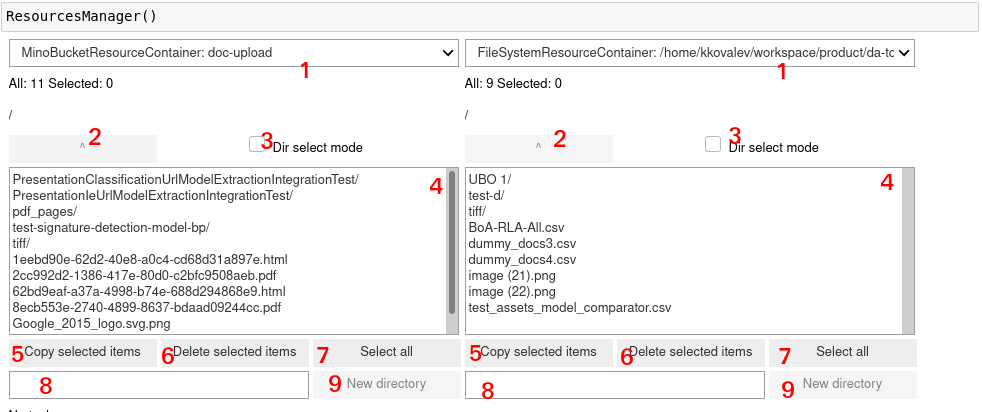Image resolution: width=982 pixels, height=412 pixels.
Task: Click left pane New directory button
Action: (x=386, y=384)
